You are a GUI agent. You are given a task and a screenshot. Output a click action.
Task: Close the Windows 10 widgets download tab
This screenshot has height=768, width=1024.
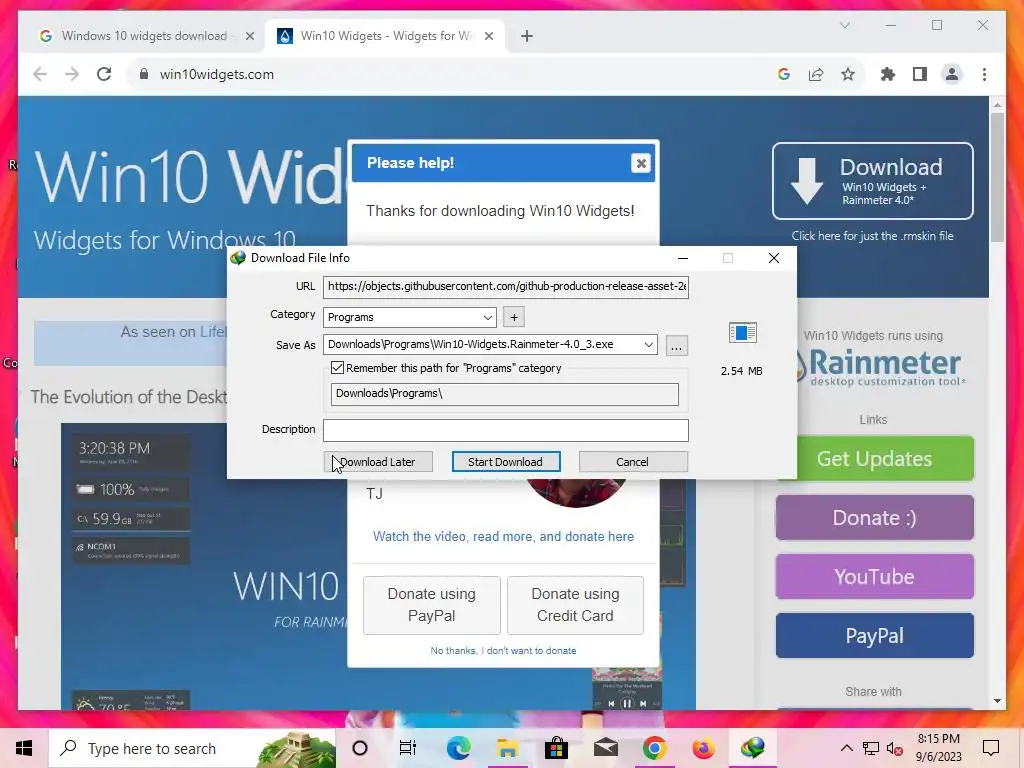click(x=249, y=36)
